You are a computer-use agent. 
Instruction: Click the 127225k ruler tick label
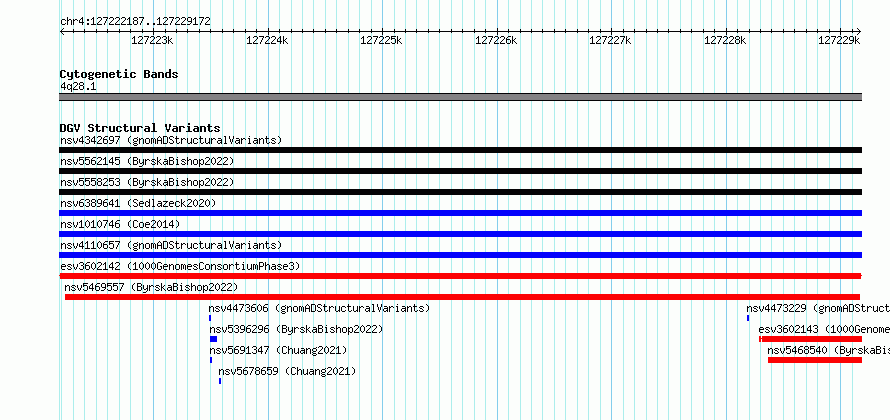point(381,40)
